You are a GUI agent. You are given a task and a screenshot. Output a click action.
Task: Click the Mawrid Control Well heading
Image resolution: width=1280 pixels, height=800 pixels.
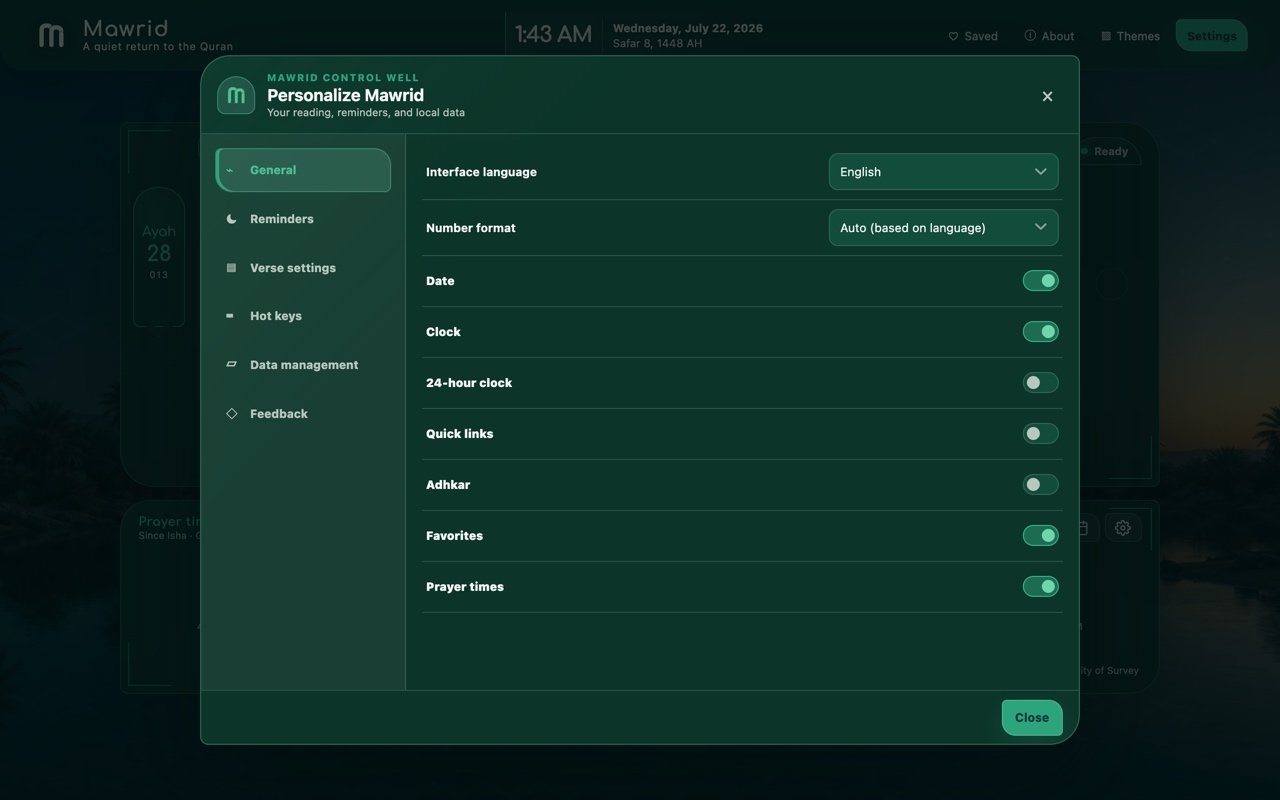click(x=343, y=78)
